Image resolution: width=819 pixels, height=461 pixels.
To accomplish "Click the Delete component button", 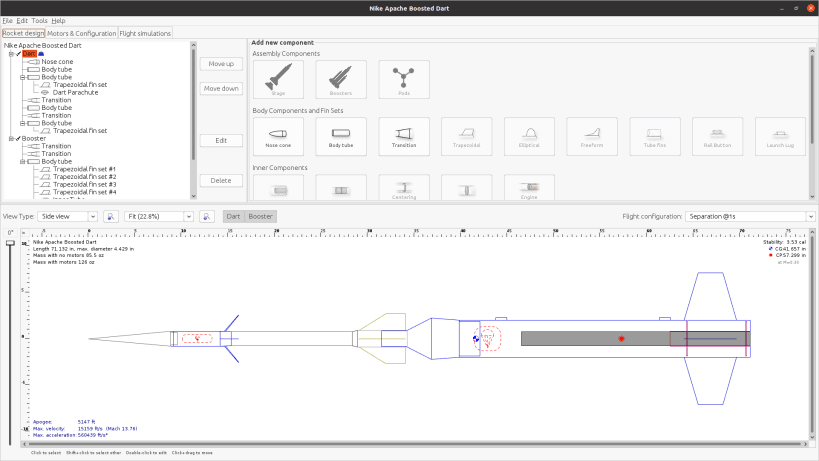I will point(221,181).
